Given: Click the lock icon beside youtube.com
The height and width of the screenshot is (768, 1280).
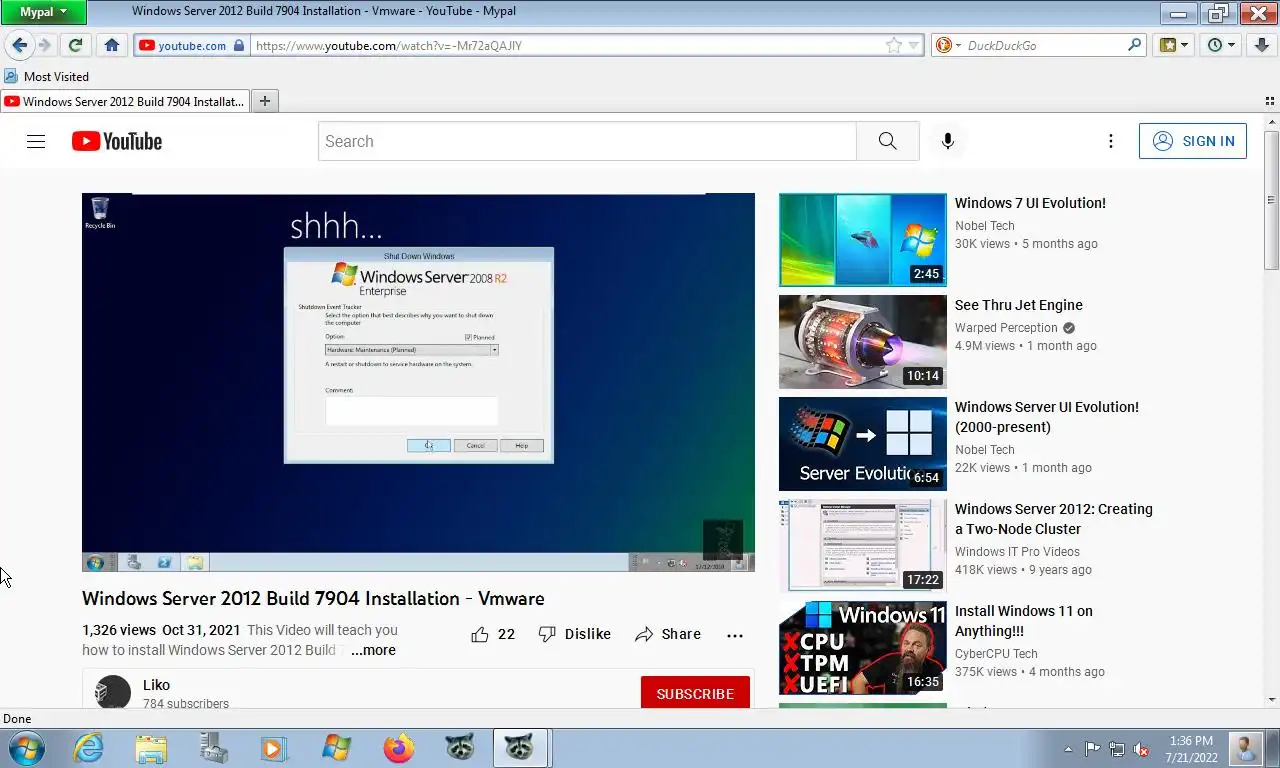Looking at the screenshot, I should click(x=238, y=45).
